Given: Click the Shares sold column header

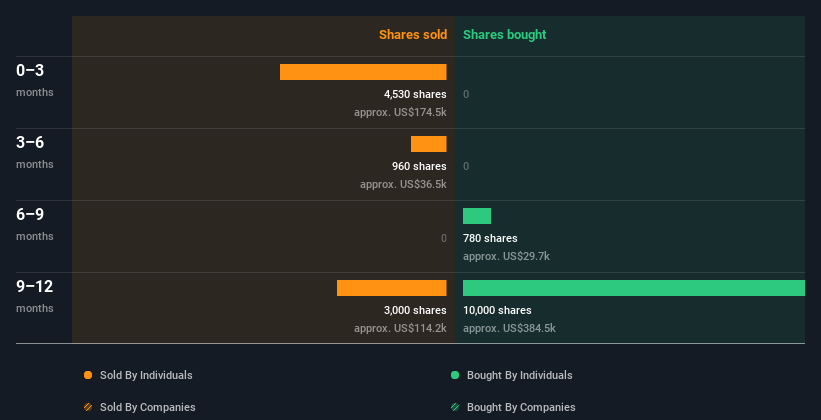Looking at the screenshot, I should (413, 35).
